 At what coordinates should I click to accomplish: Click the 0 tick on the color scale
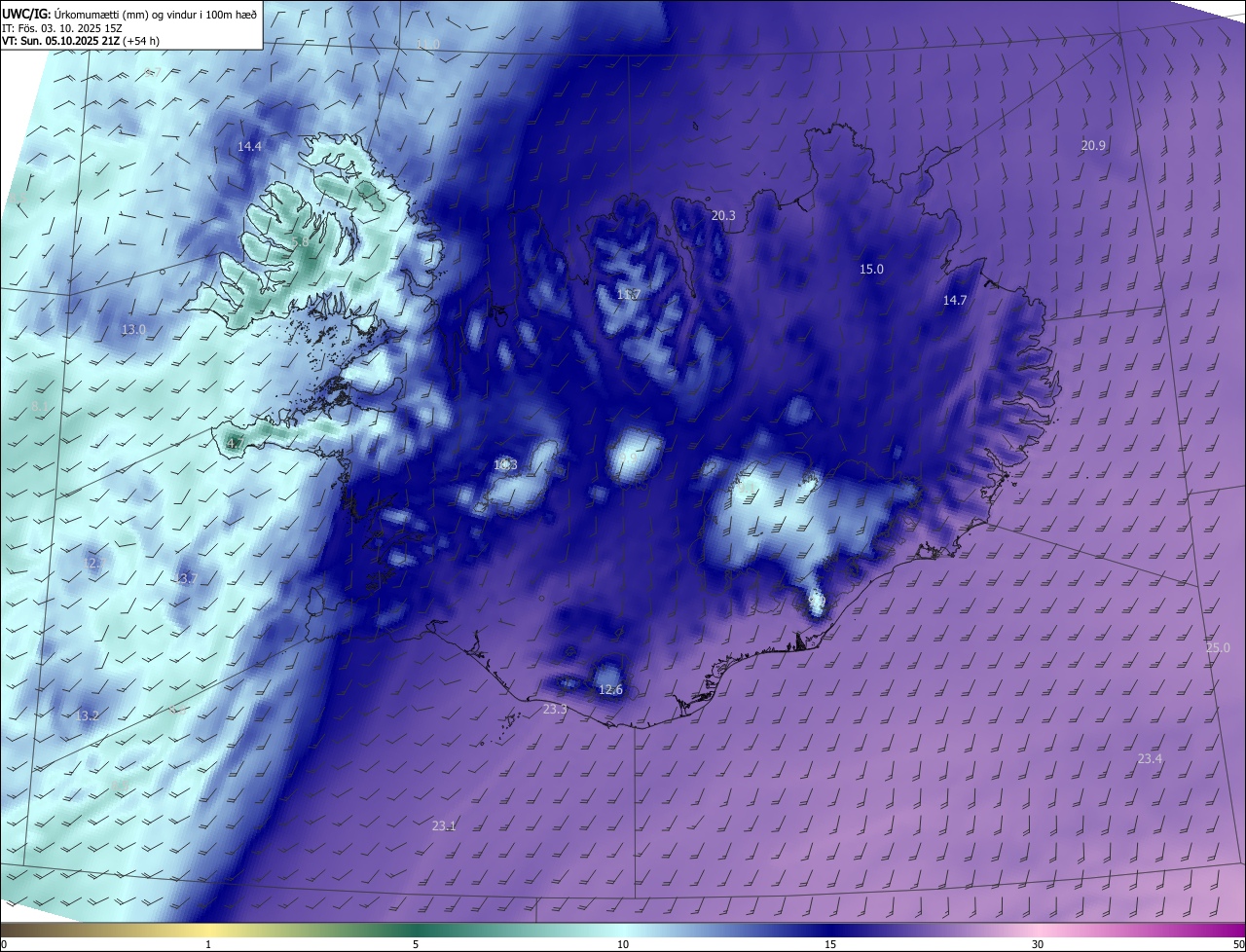click(x=4, y=944)
